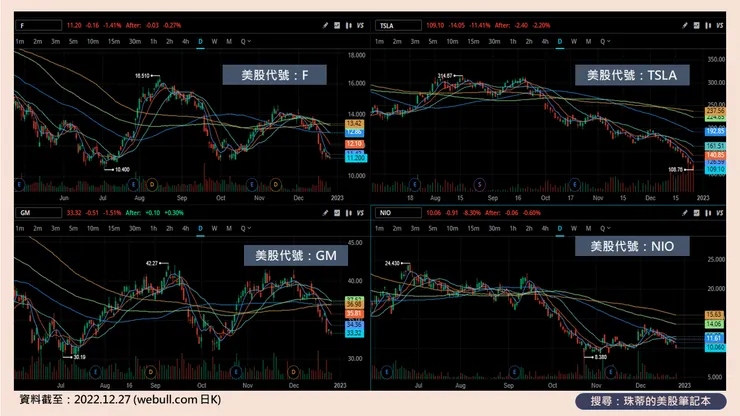Click the S split marker on TSLA chart
740x416 pixels.
pos(479,184)
